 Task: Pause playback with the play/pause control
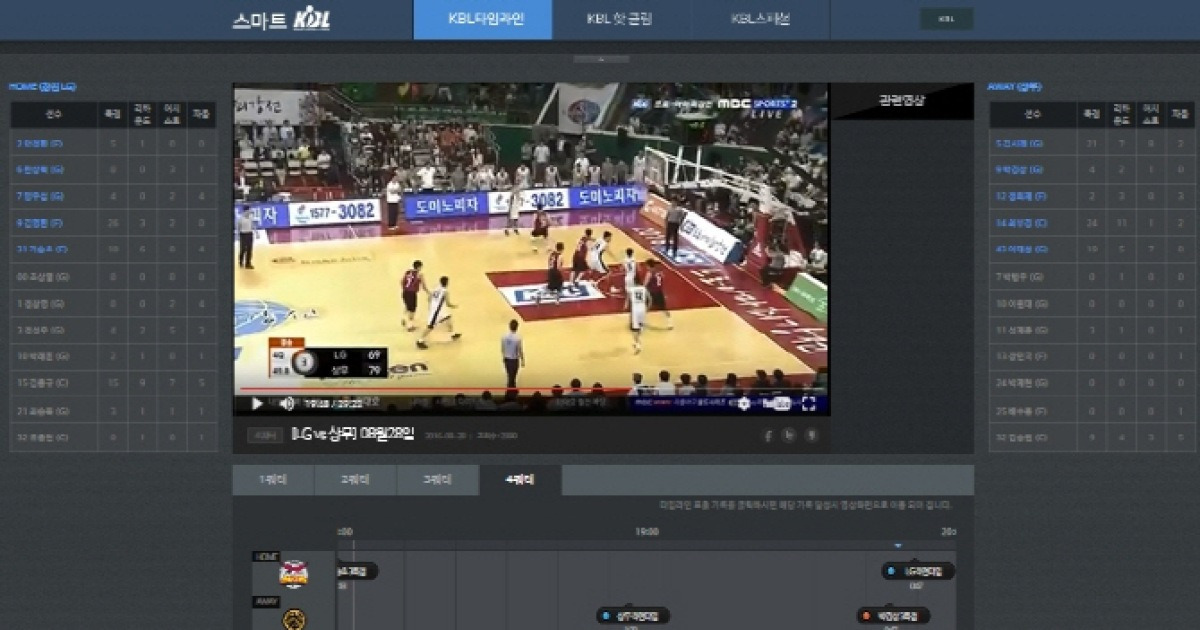[x=256, y=404]
